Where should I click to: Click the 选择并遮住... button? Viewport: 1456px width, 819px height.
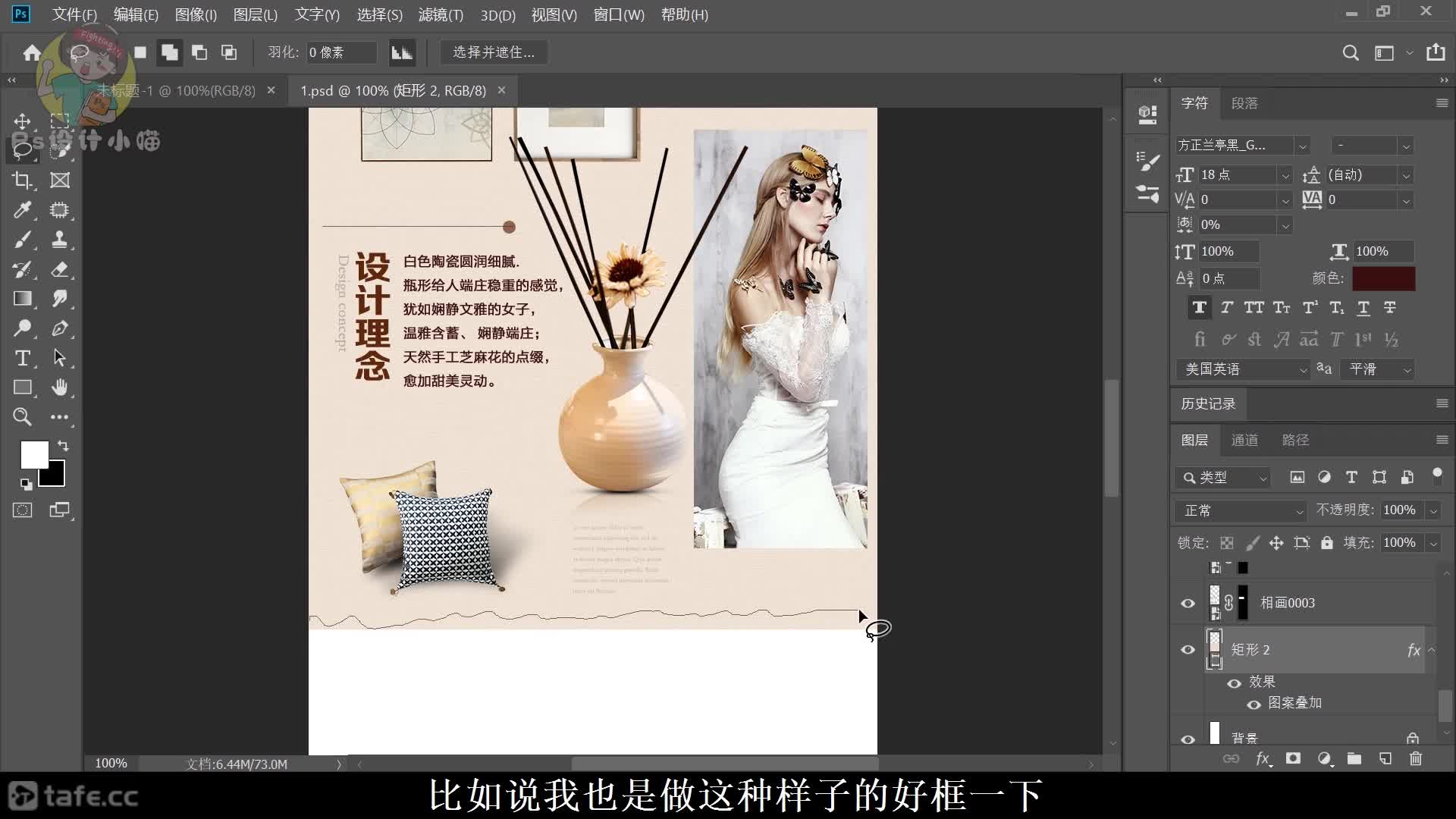pyautogui.click(x=494, y=52)
